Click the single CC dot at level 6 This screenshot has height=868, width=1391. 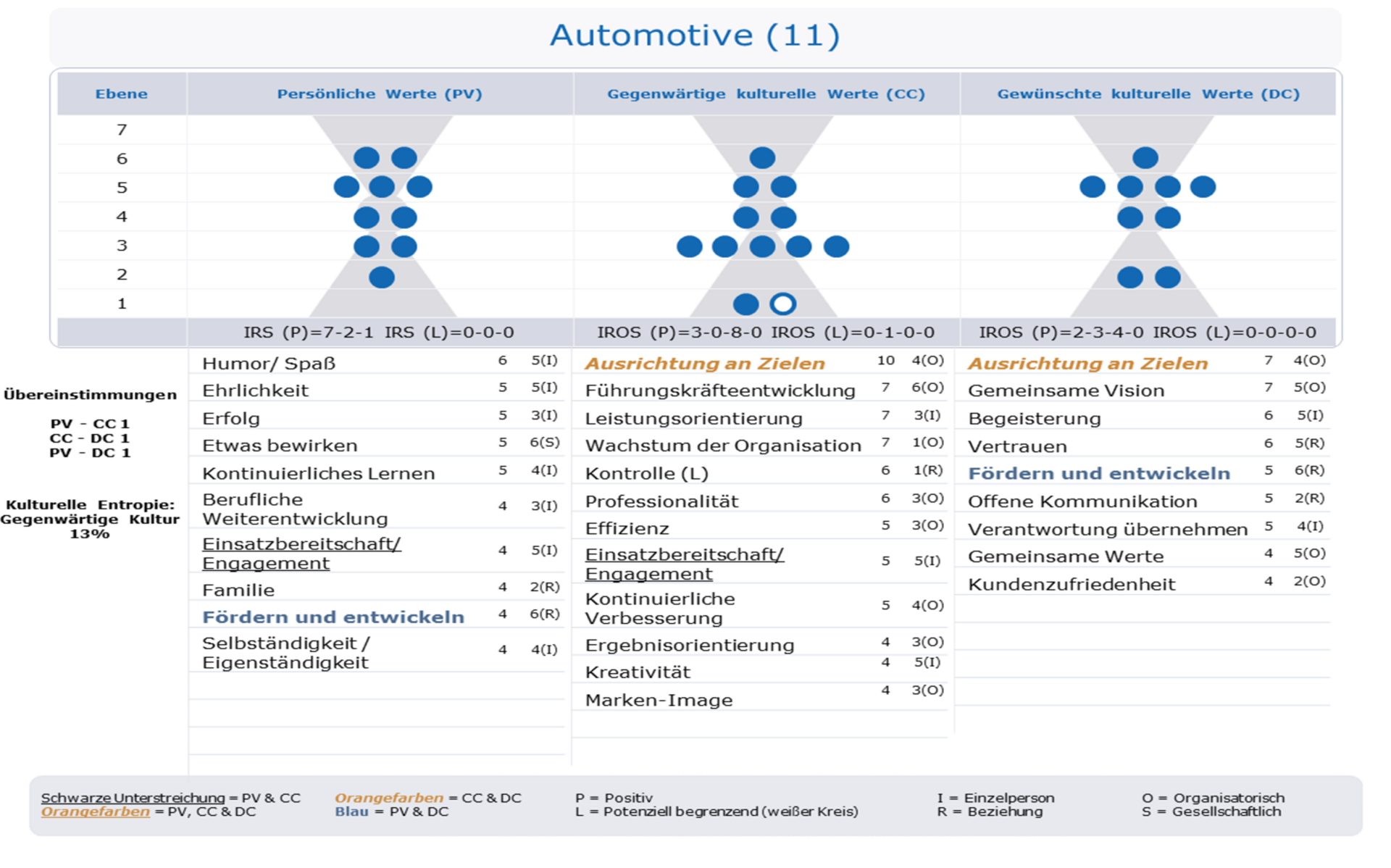coord(762,157)
